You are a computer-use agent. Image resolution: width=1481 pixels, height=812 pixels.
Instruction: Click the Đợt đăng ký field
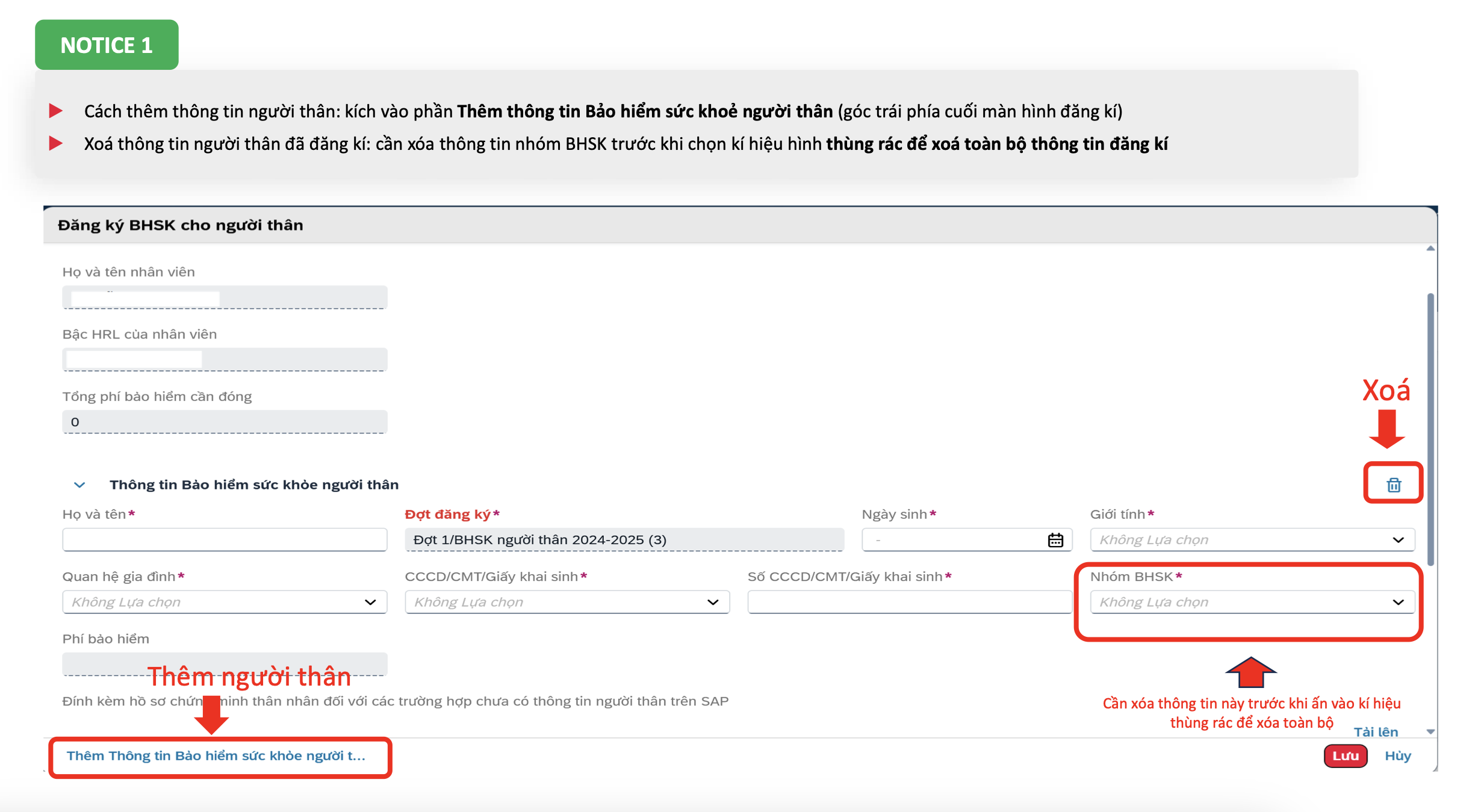coord(624,540)
